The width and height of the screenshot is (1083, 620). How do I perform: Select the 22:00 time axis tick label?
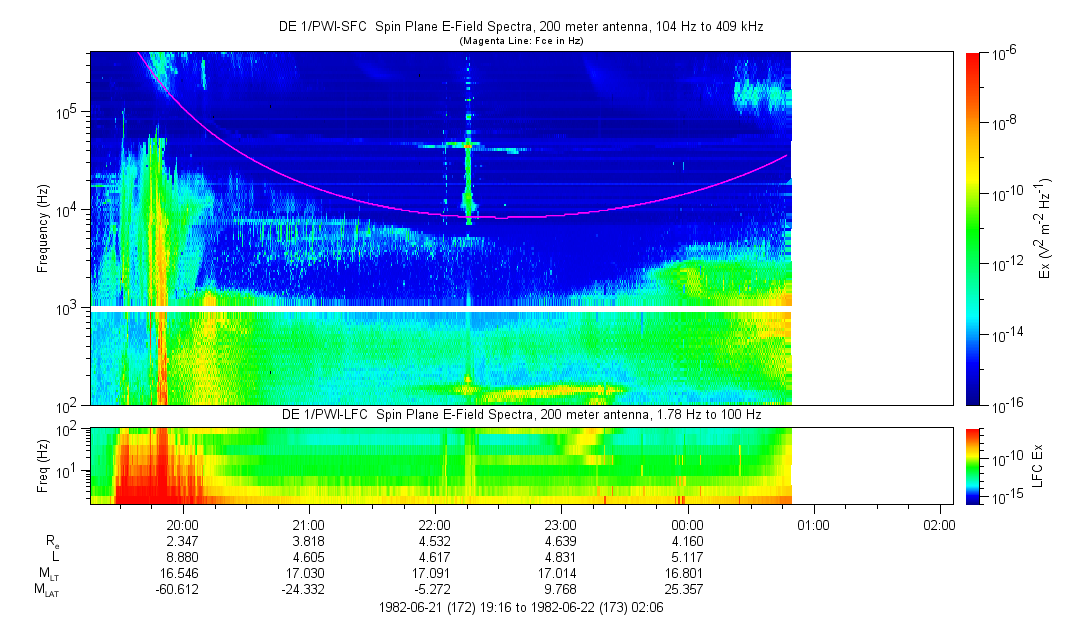click(434, 524)
